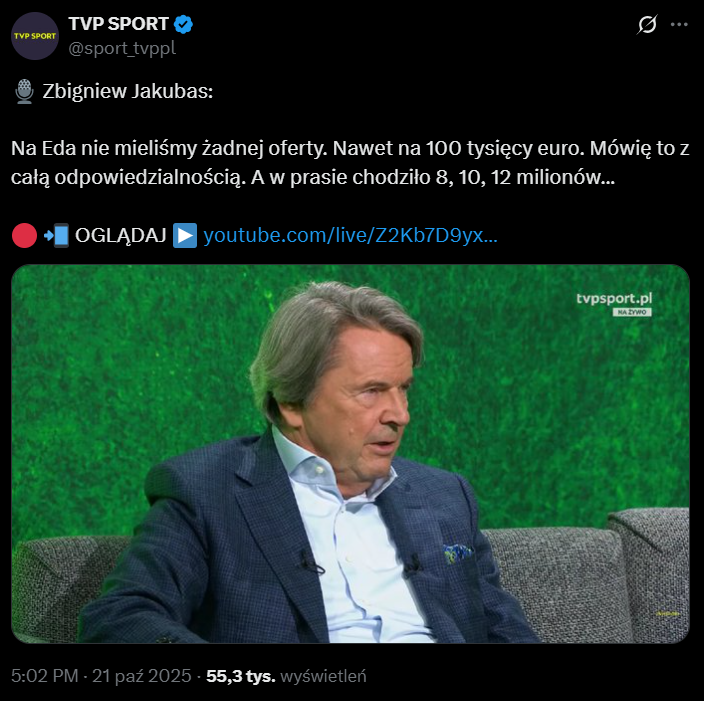Click the blue verified badge

click(185, 25)
